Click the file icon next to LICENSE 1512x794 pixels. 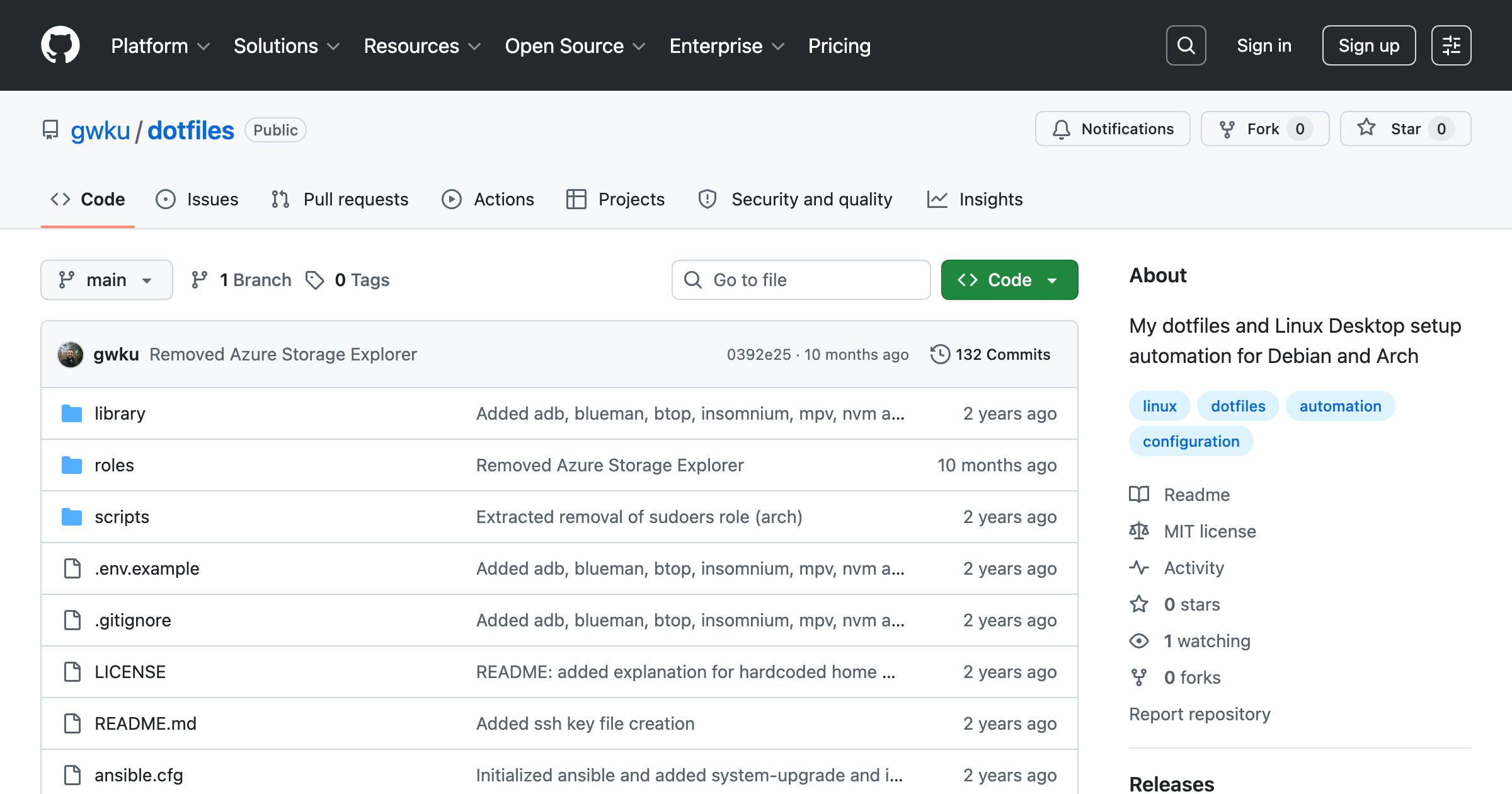72,672
